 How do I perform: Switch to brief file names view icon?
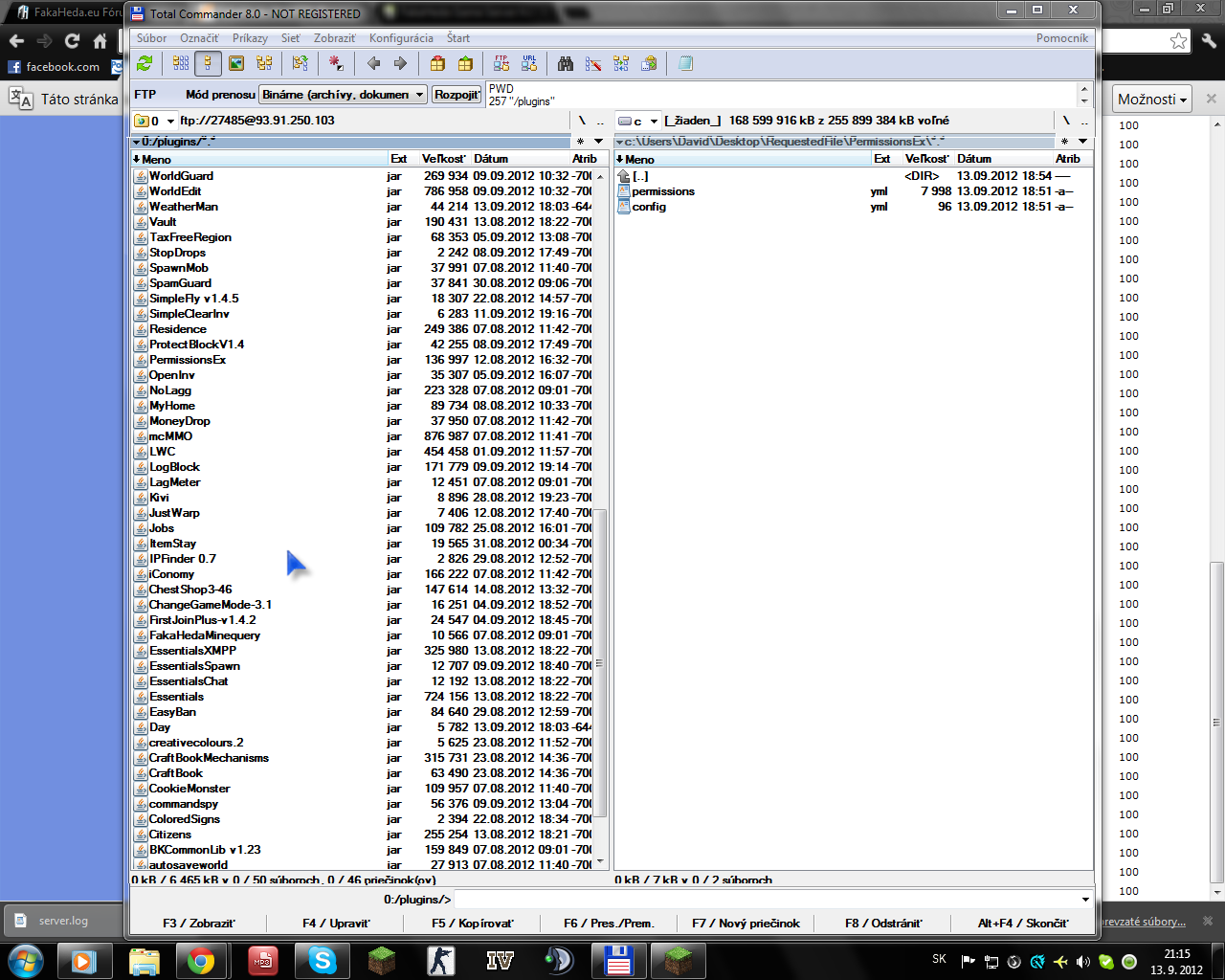(x=181, y=64)
